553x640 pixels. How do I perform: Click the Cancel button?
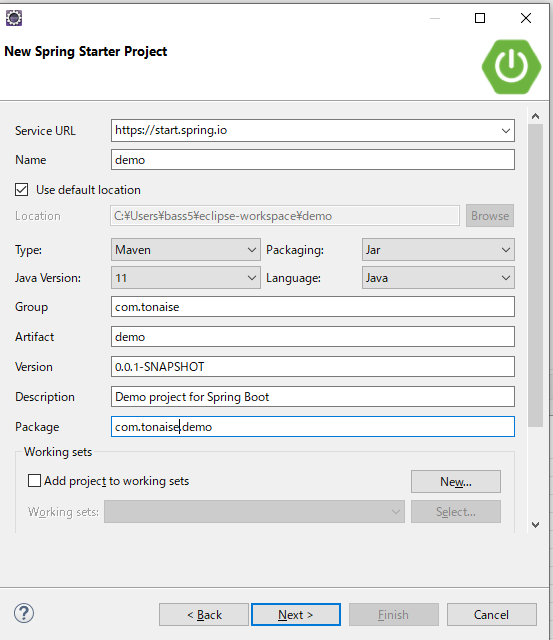[492, 614]
